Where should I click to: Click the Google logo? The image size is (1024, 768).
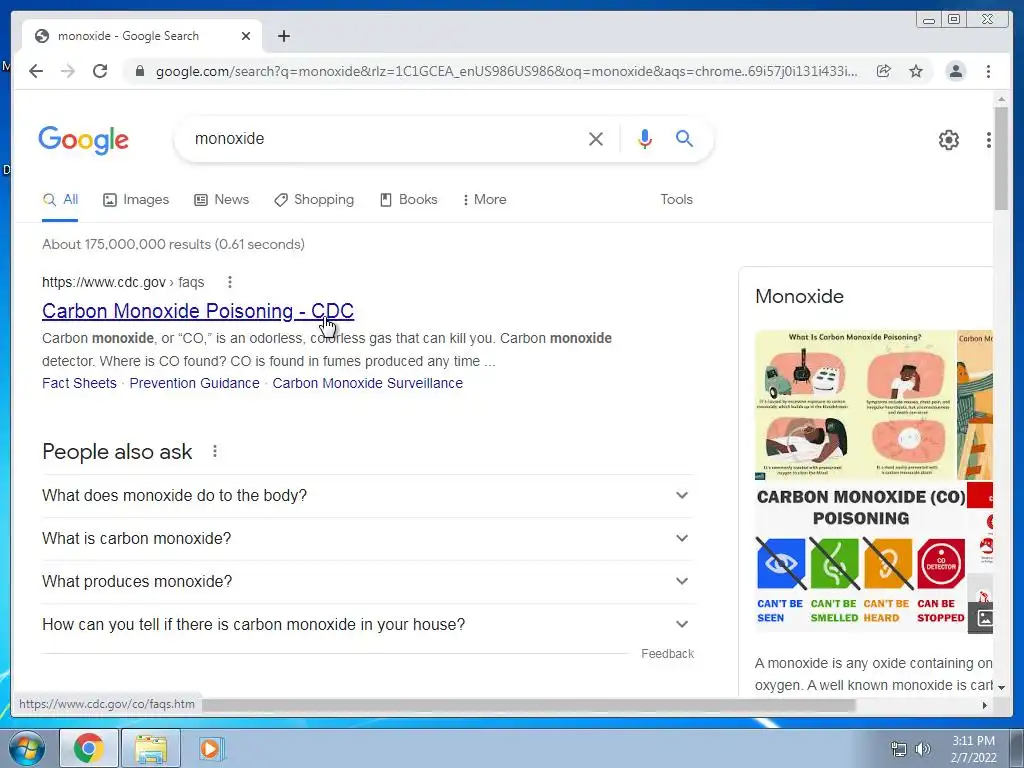[84, 140]
